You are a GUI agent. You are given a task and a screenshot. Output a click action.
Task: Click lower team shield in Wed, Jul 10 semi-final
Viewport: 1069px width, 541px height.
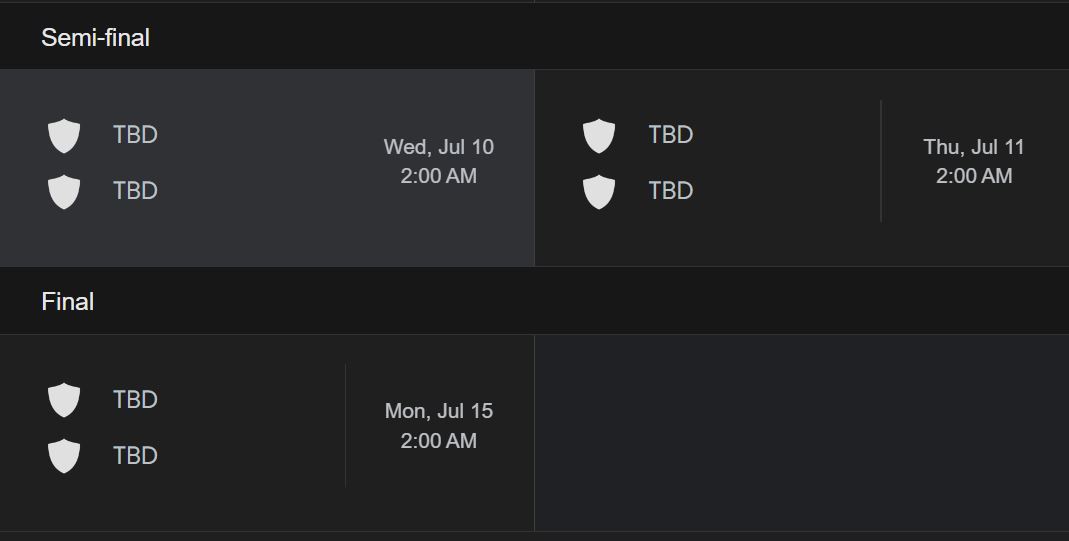pyautogui.click(x=64, y=191)
